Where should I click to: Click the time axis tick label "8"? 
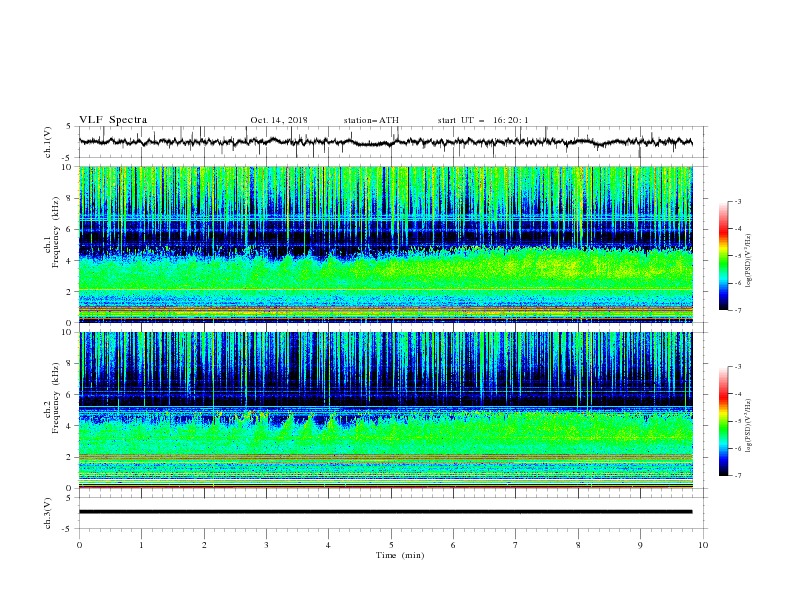(578, 545)
